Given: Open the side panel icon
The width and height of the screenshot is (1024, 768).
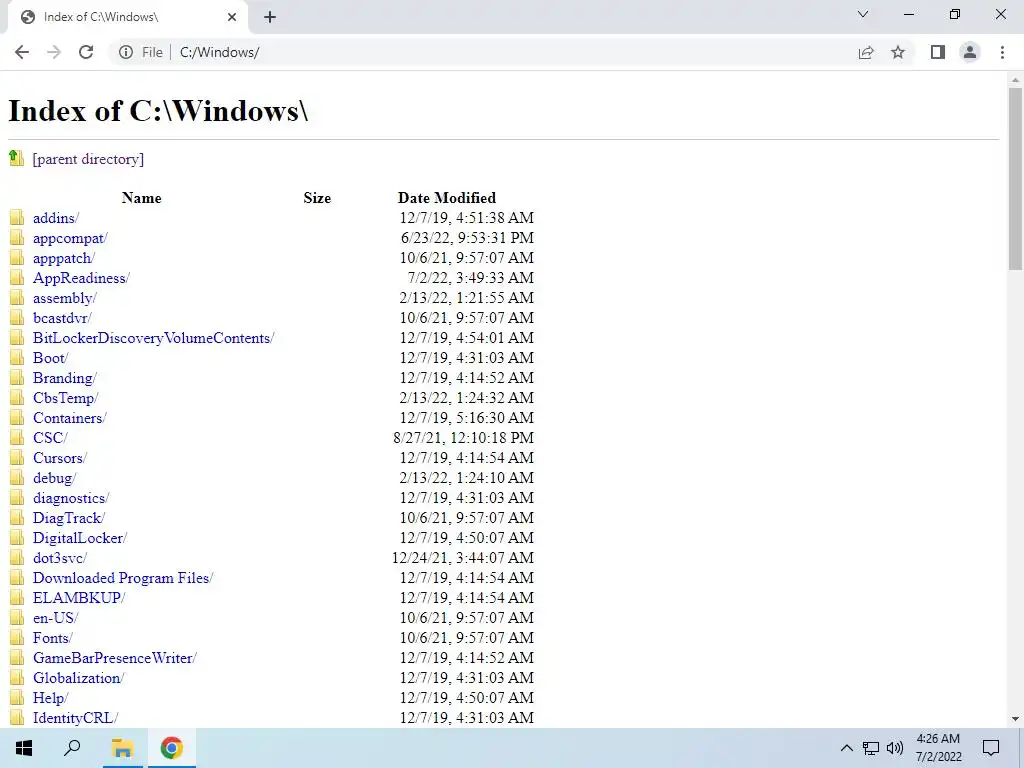Looking at the screenshot, I should (x=938, y=52).
